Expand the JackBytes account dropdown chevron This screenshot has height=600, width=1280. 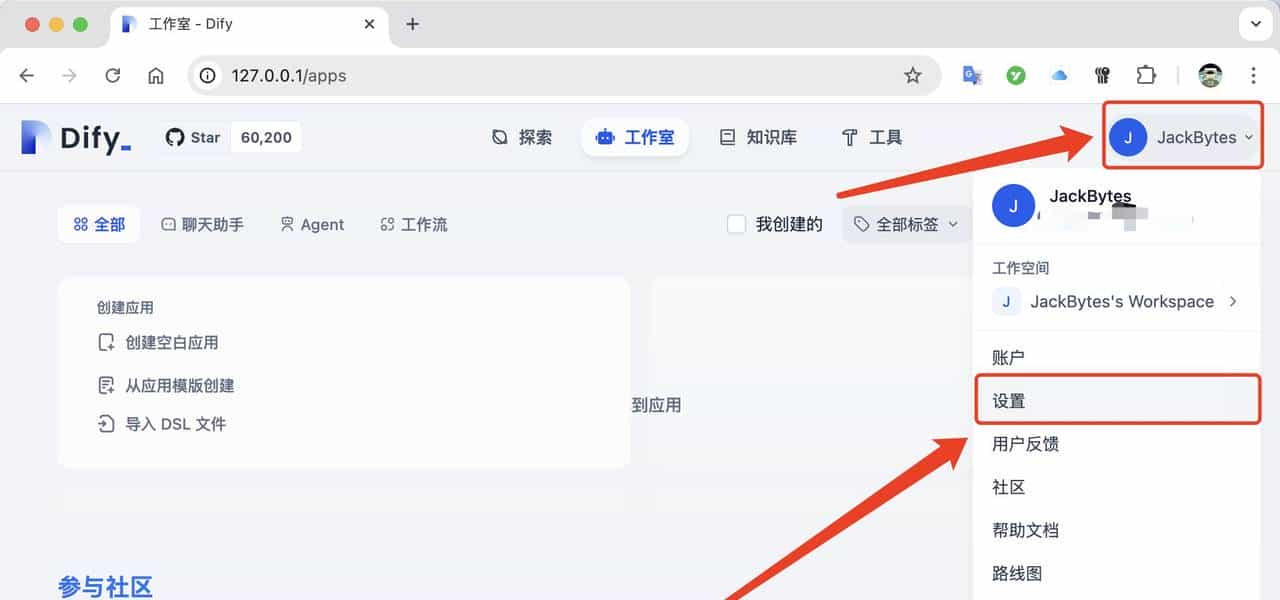(x=1249, y=138)
